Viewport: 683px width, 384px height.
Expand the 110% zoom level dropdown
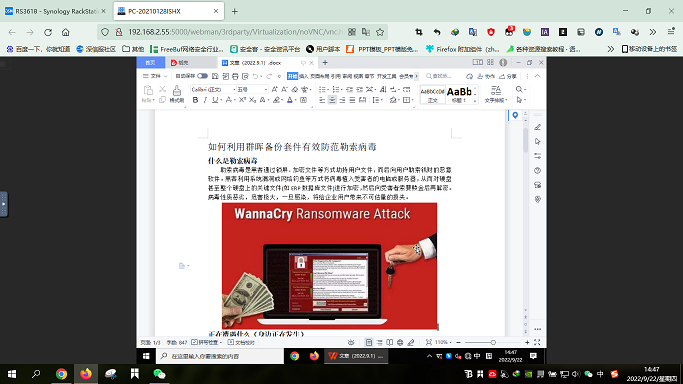click(443, 343)
